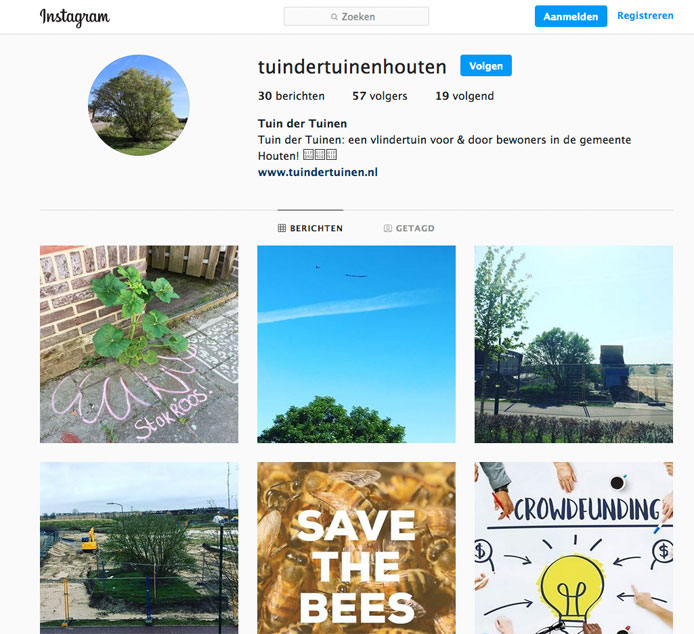Viewport: 694px width, 634px height.
Task: Open the 19 volgend list
Action: [x=465, y=96]
